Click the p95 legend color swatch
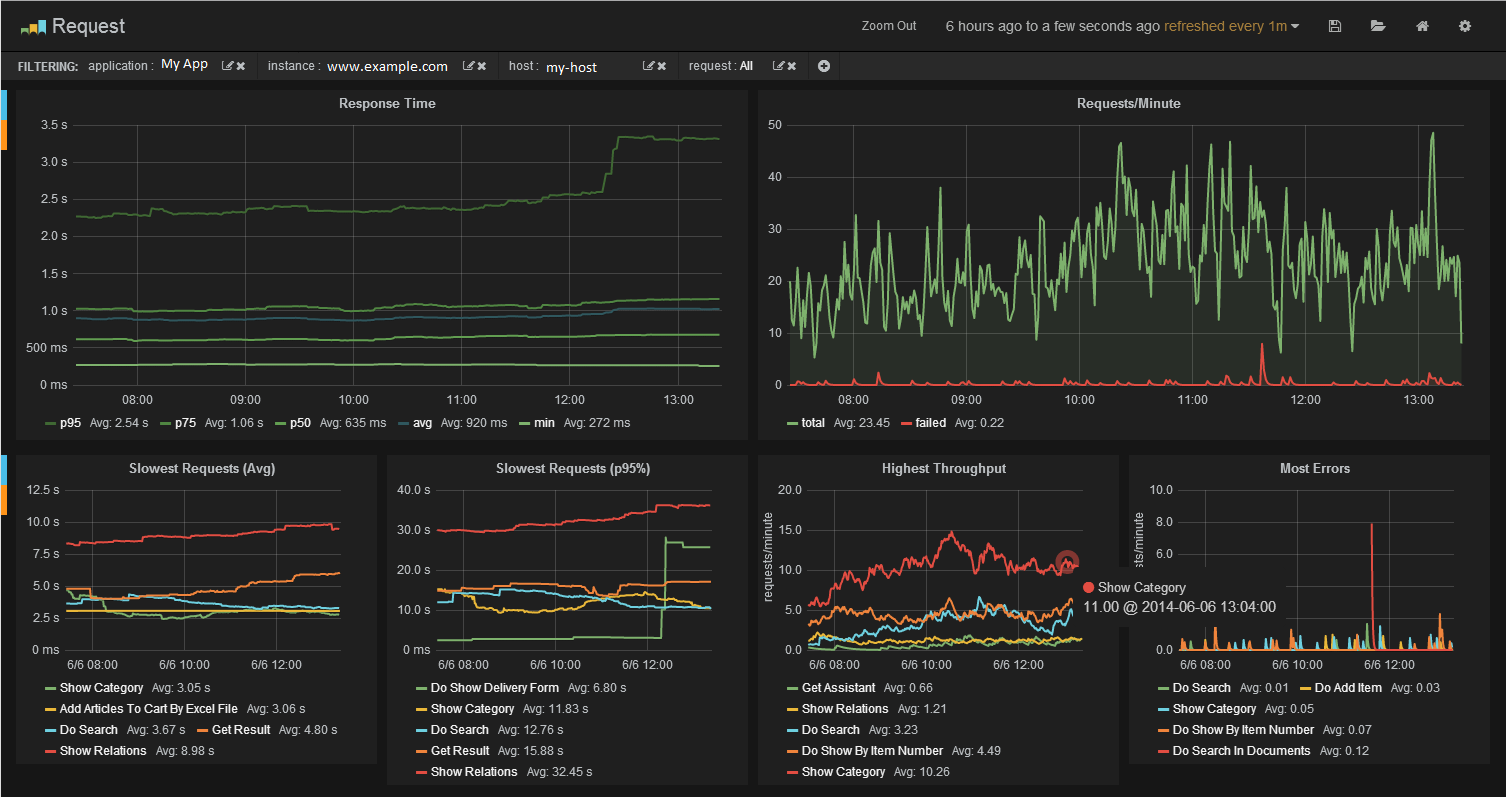The width and height of the screenshot is (1506, 797). tap(50, 424)
